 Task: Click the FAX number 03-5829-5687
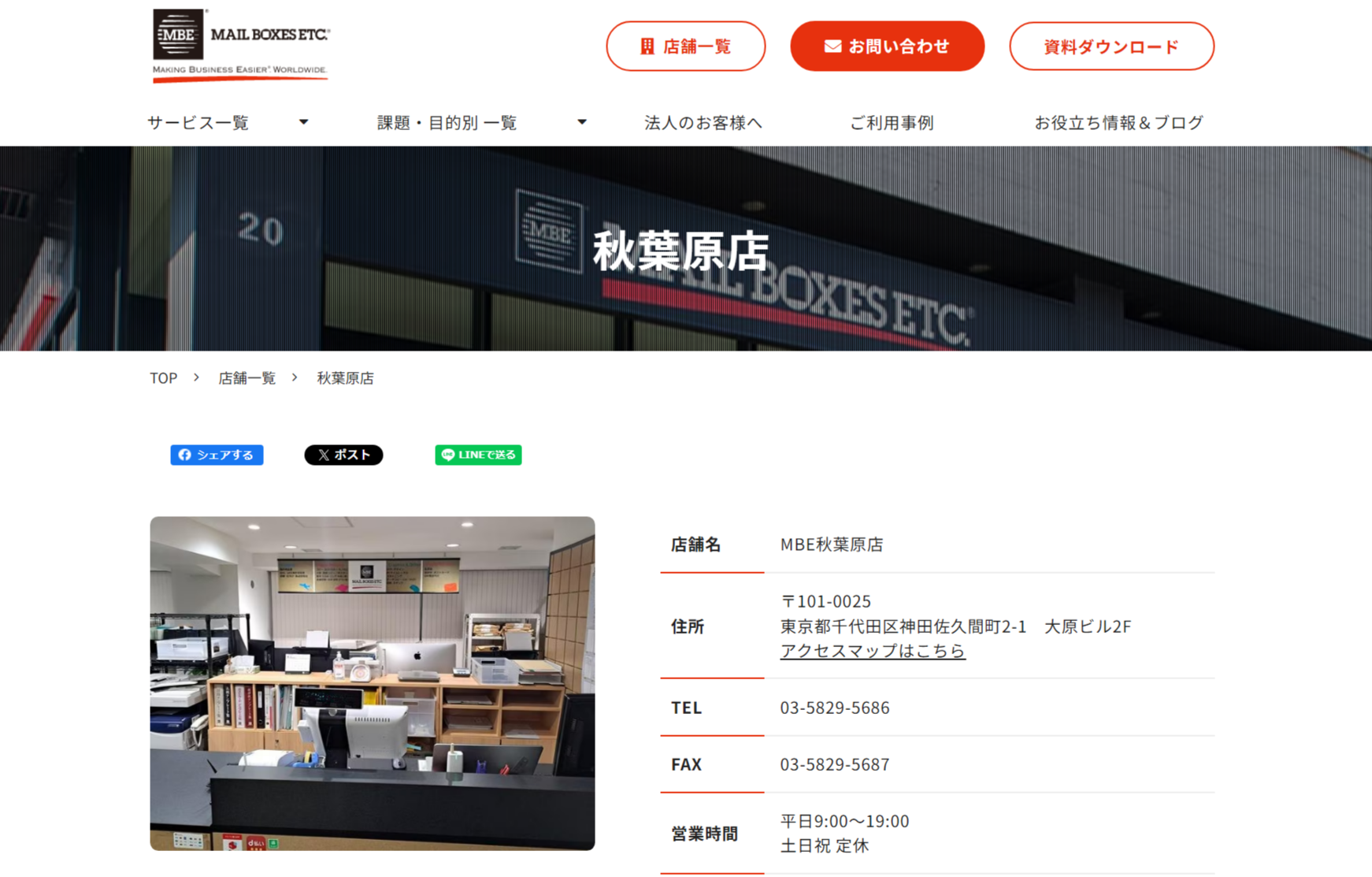pyautogui.click(x=835, y=764)
